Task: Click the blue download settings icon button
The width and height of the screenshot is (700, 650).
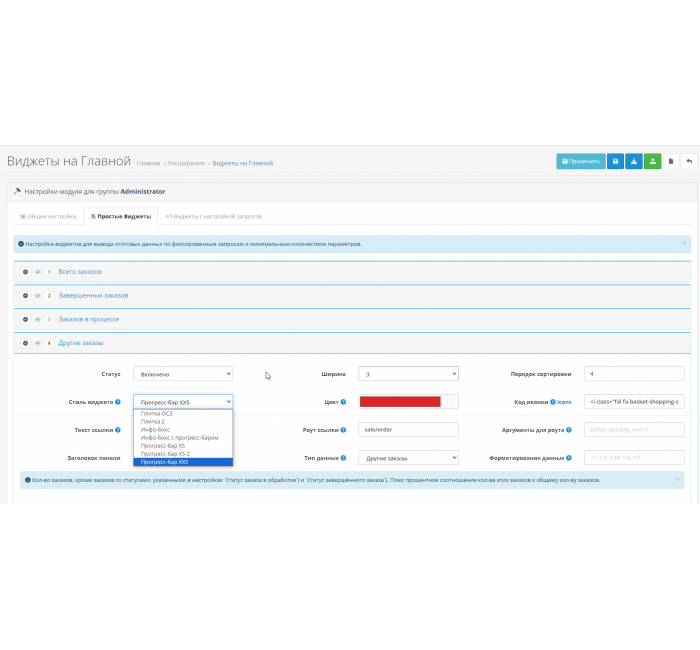Action: coord(634,161)
